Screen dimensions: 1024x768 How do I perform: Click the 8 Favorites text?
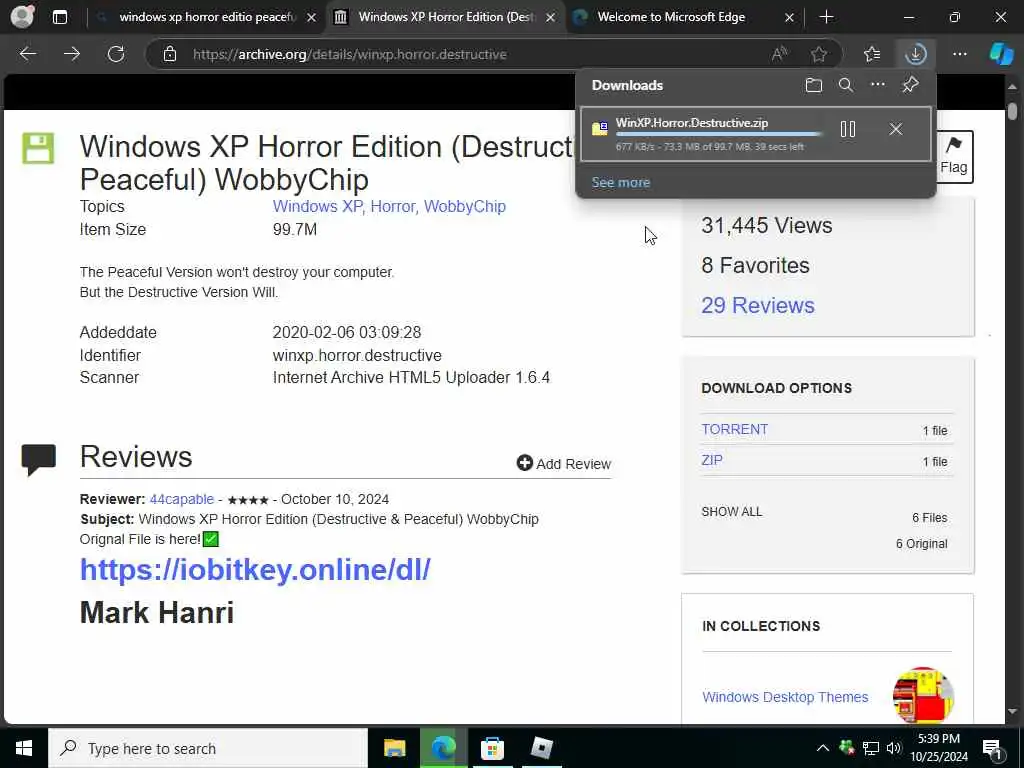[x=755, y=265]
